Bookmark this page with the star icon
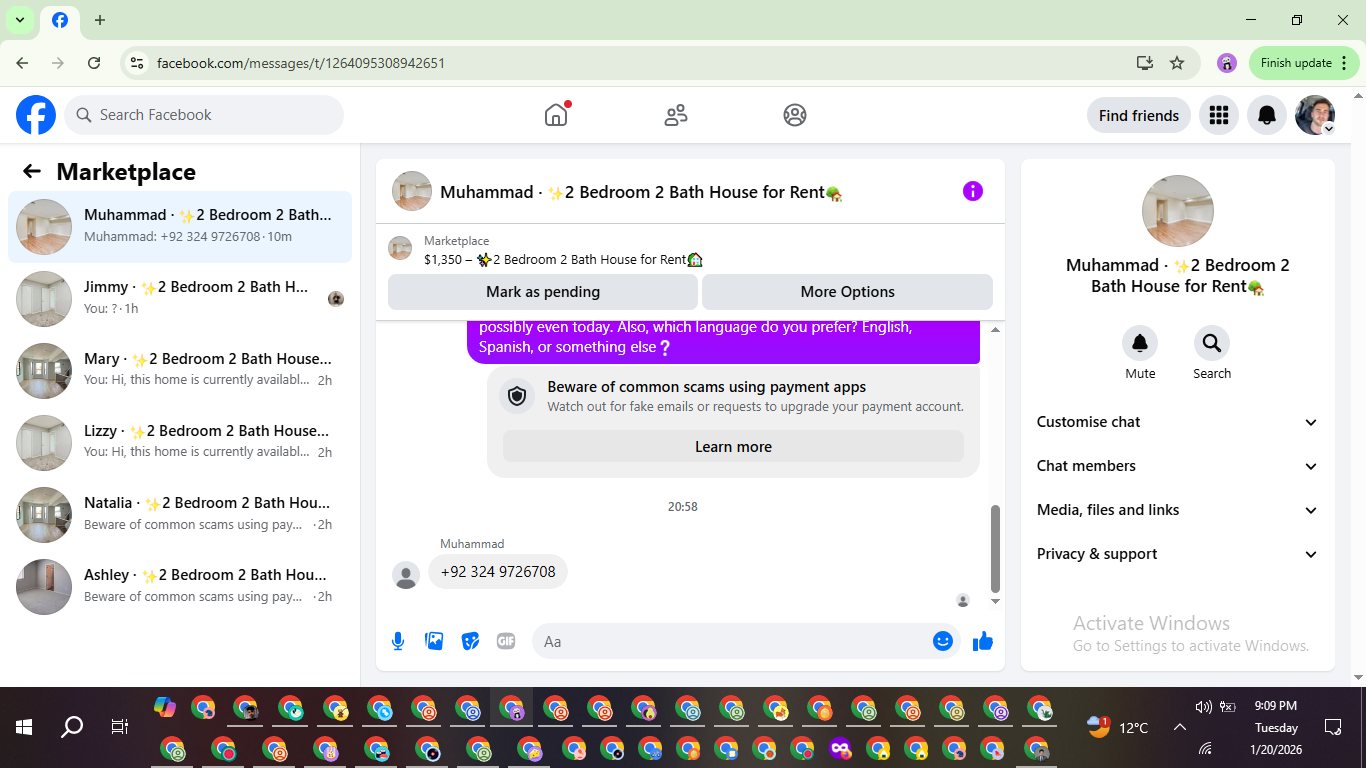This screenshot has height=768, width=1366. click(1177, 63)
